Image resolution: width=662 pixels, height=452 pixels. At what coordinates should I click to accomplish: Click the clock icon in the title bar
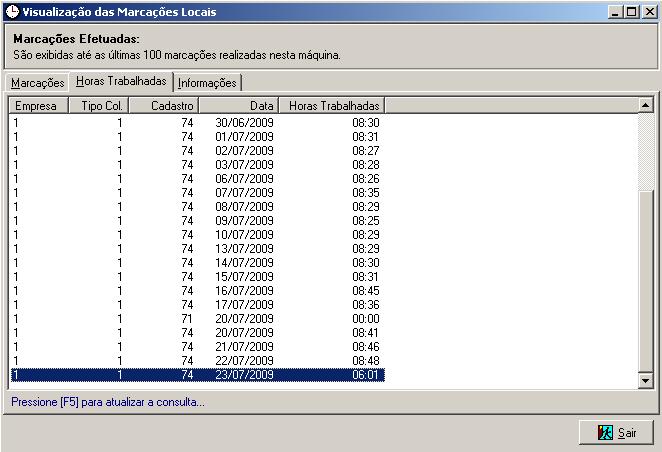coord(13,11)
